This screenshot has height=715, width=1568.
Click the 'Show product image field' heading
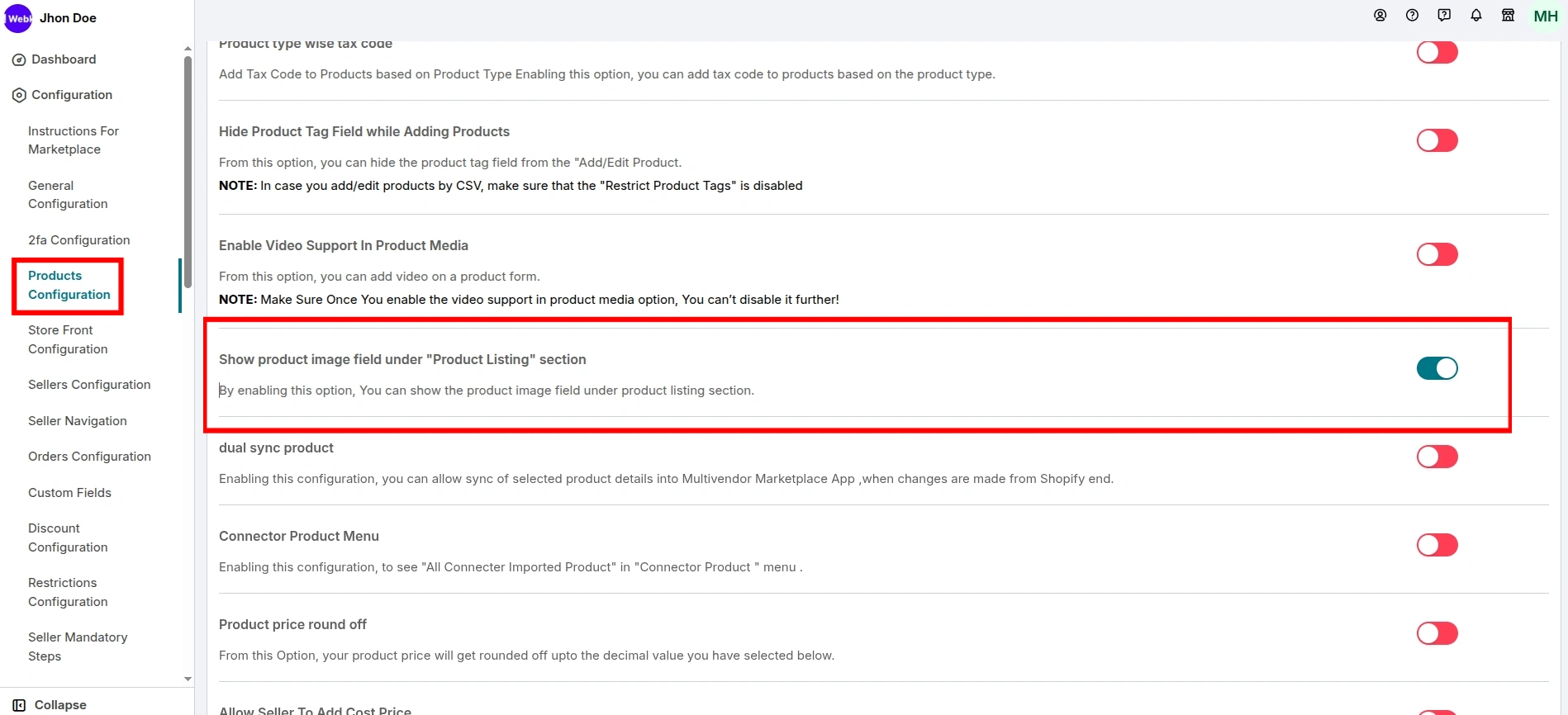[402, 359]
